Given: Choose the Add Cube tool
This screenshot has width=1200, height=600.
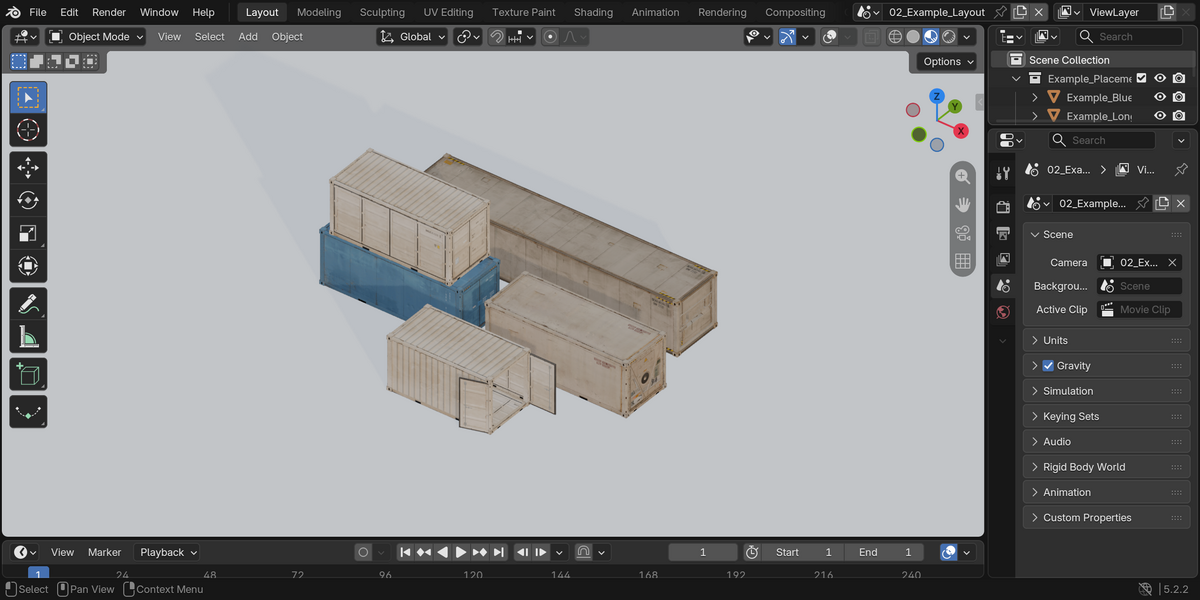Looking at the screenshot, I should tap(28, 375).
